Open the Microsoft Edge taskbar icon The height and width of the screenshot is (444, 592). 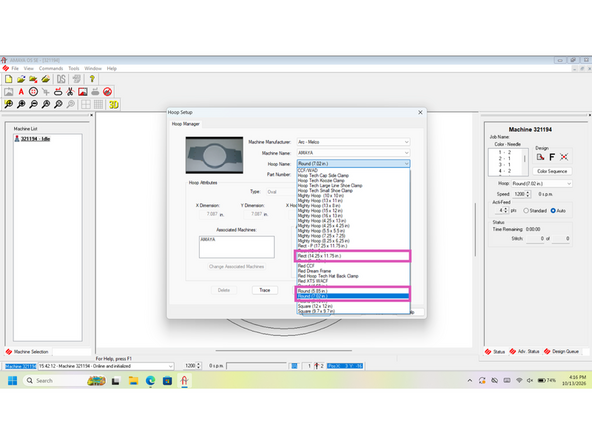click(x=150, y=381)
